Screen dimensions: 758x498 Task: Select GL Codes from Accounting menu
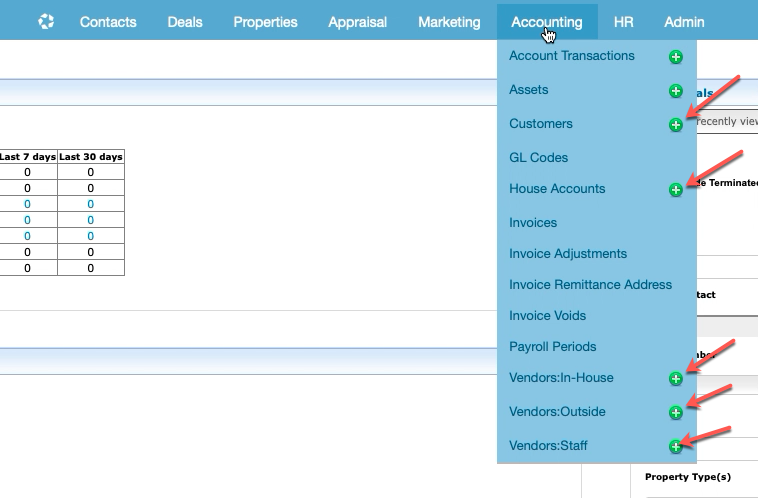538,157
